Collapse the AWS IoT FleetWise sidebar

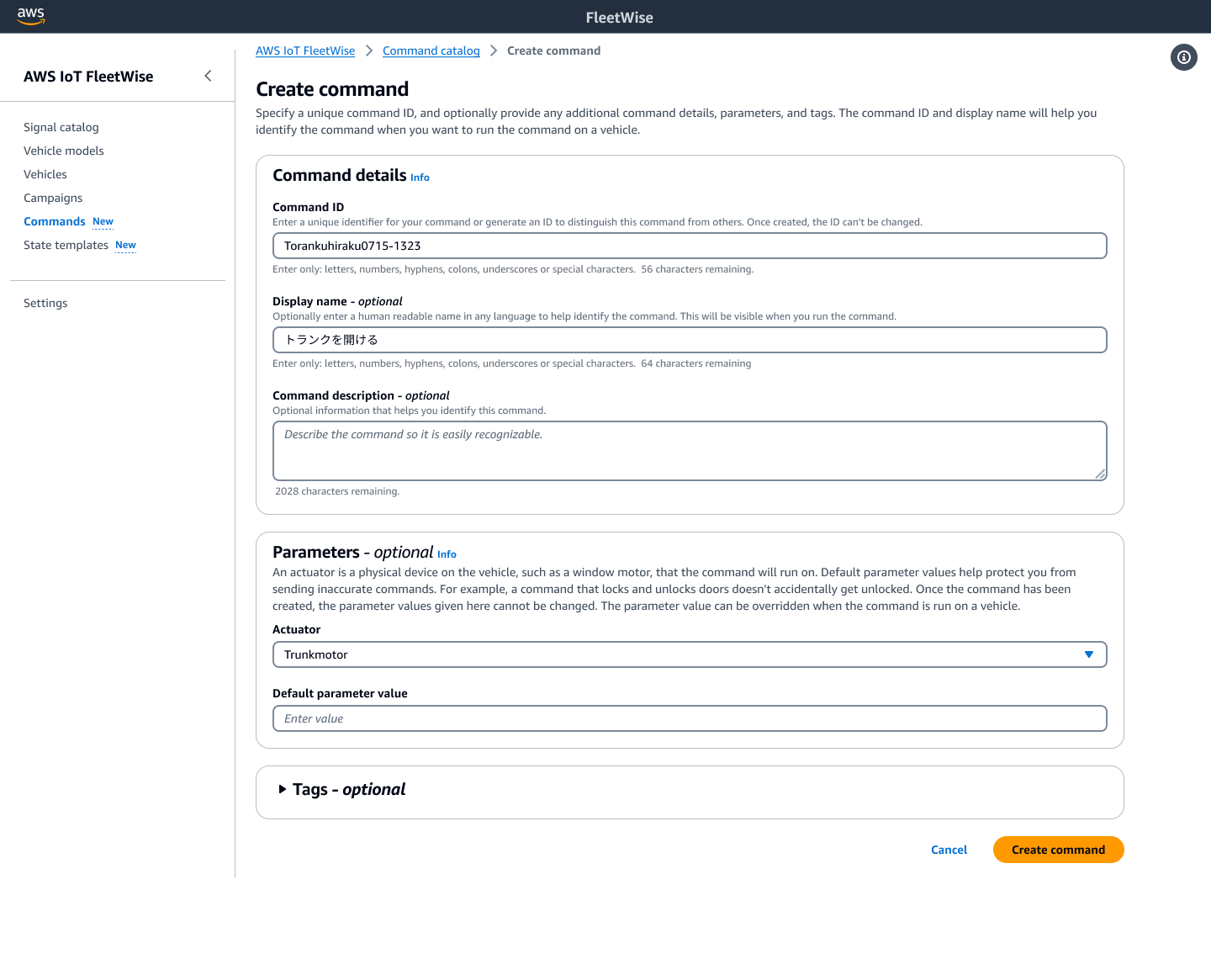208,75
